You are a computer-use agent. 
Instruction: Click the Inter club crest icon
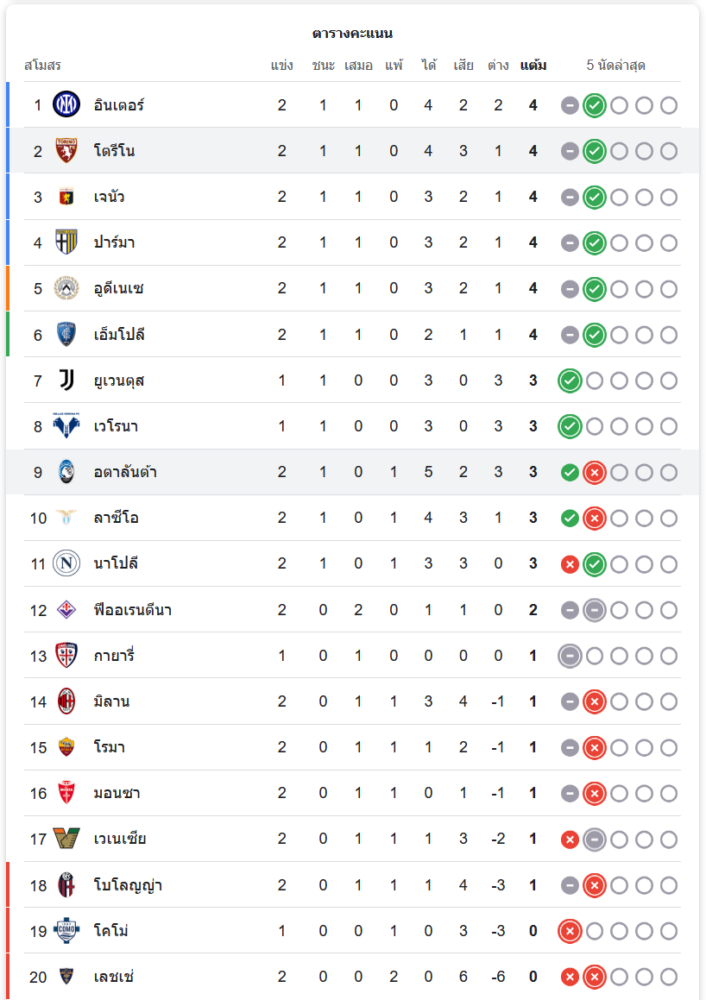(66, 105)
